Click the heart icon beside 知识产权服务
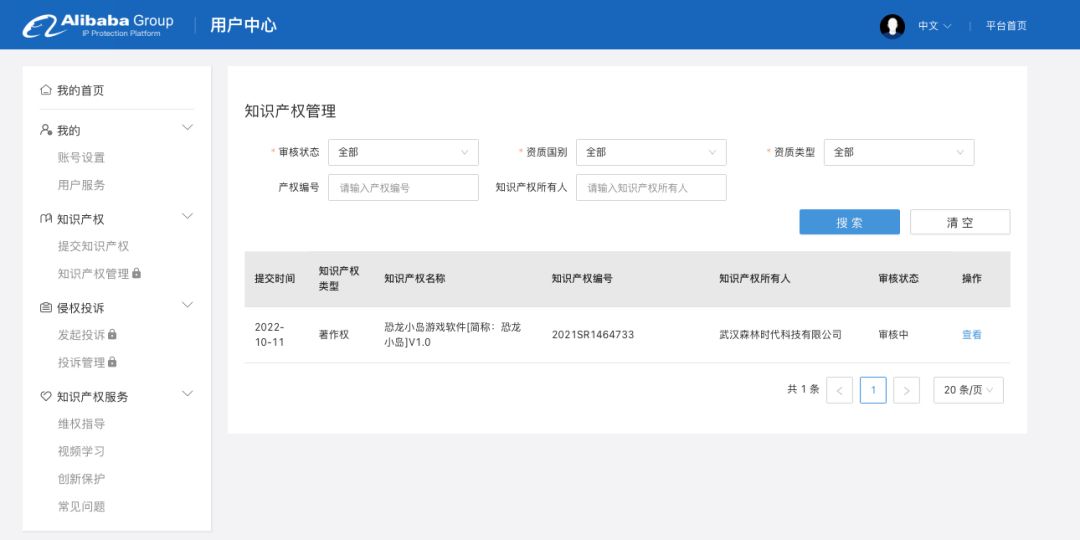Image resolution: width=1080 pixels, height=540 pixels. (x=45, y=396)
